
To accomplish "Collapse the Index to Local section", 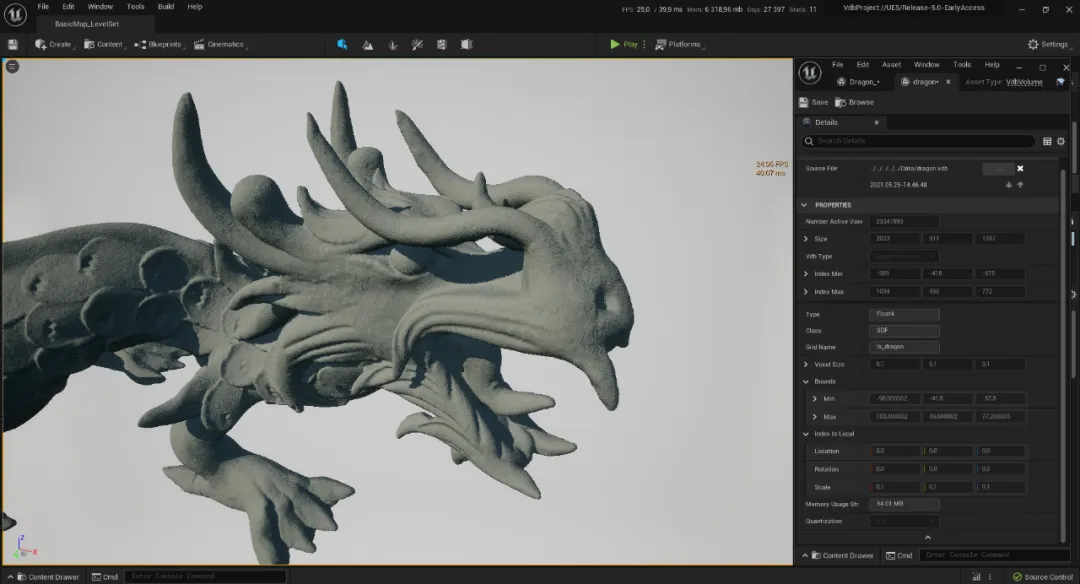I will click(x=806, y=434).
